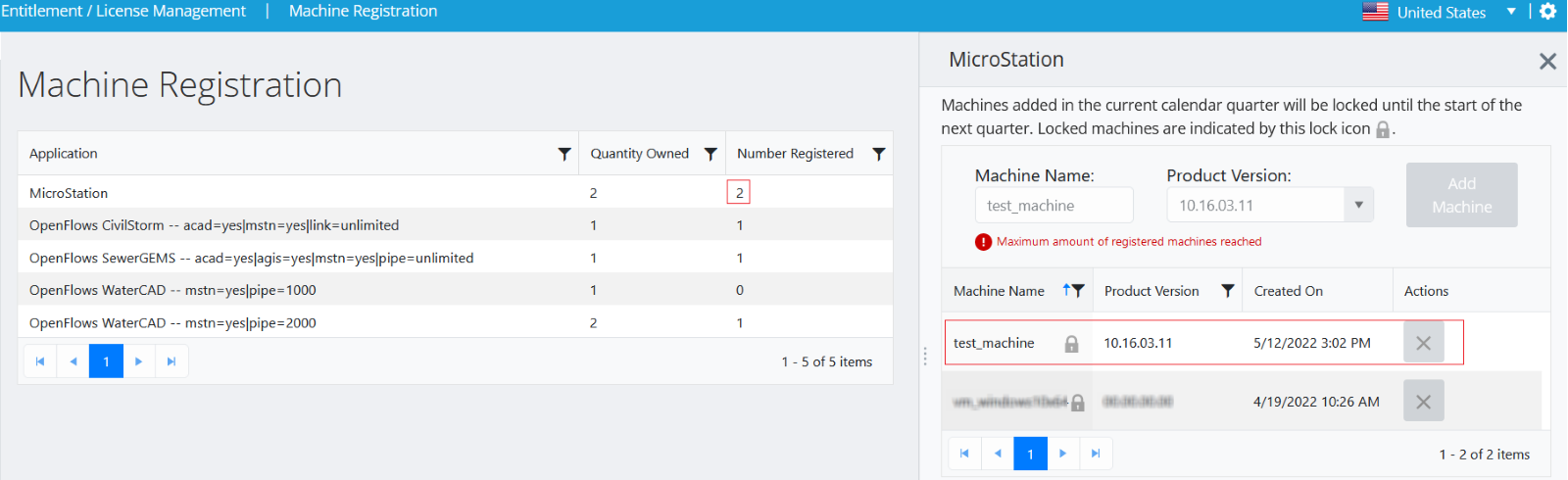Delete the test_machine registration

click(x=1423, y=343)
